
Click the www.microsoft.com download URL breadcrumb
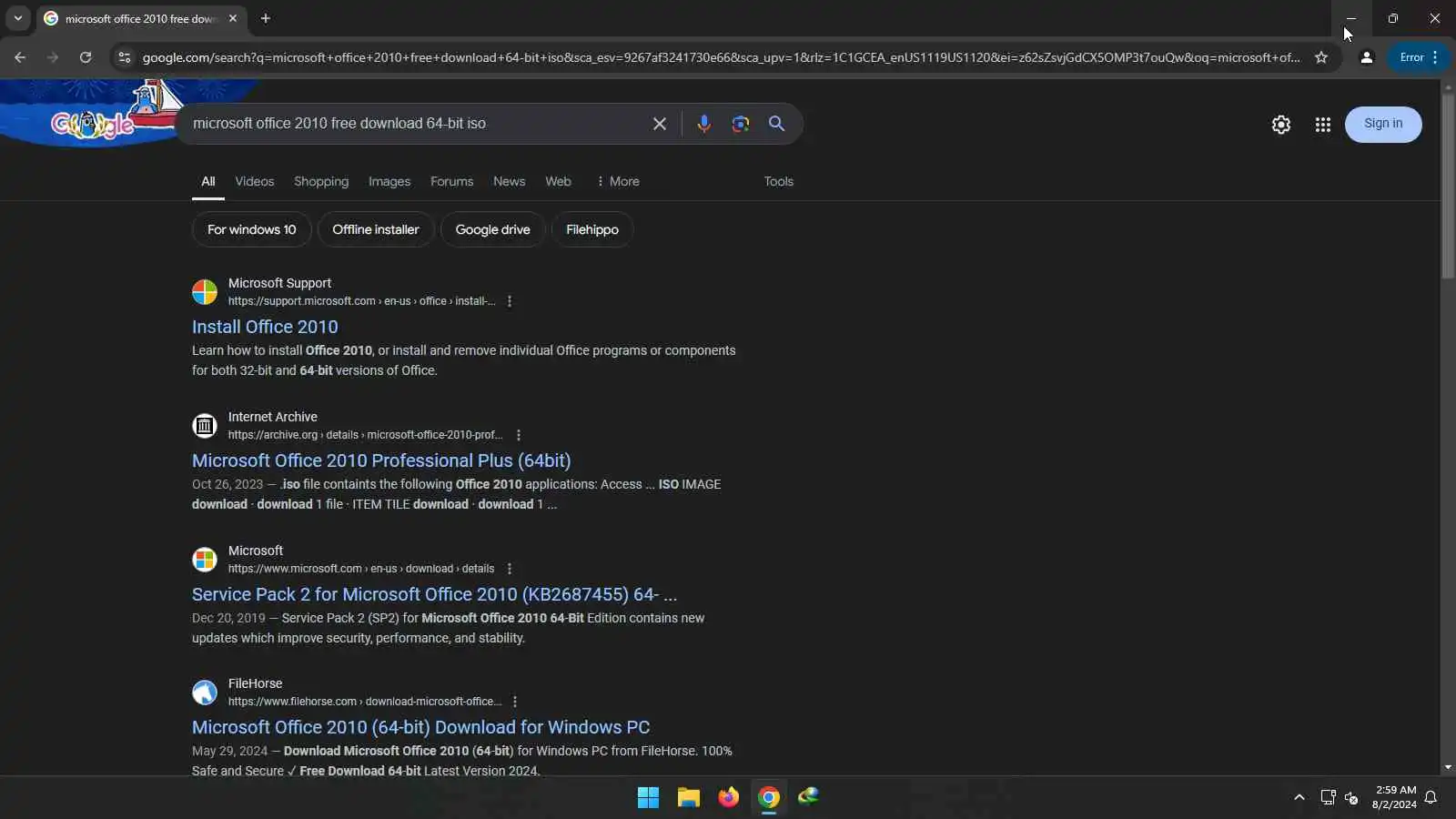point(361,569)
